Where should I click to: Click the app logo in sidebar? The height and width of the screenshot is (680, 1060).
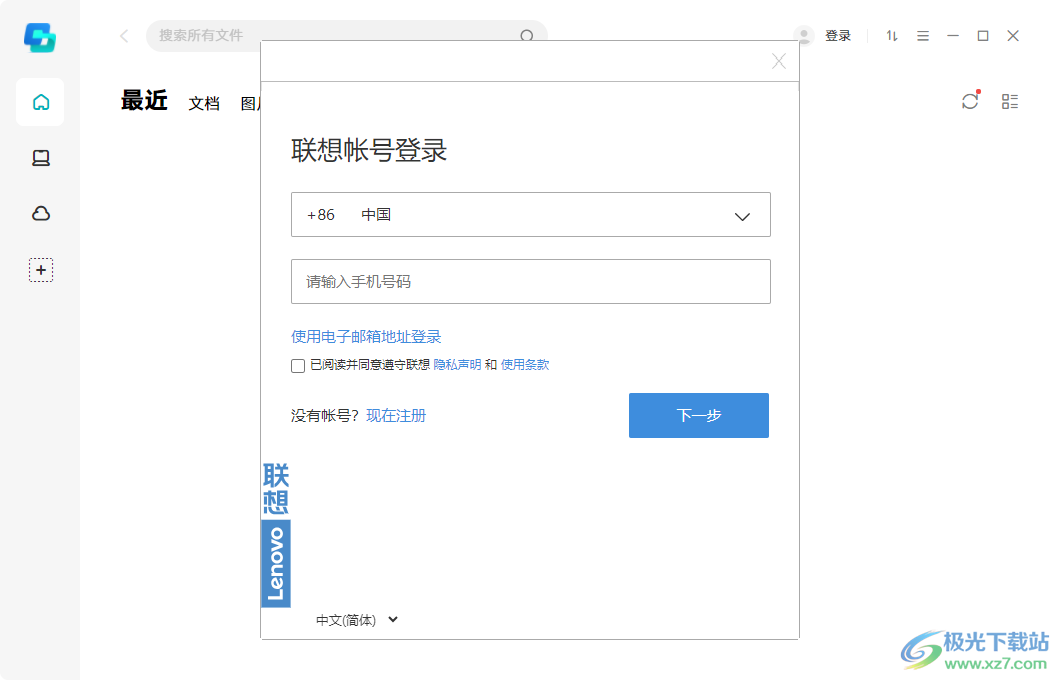click(x=40, y=37)
